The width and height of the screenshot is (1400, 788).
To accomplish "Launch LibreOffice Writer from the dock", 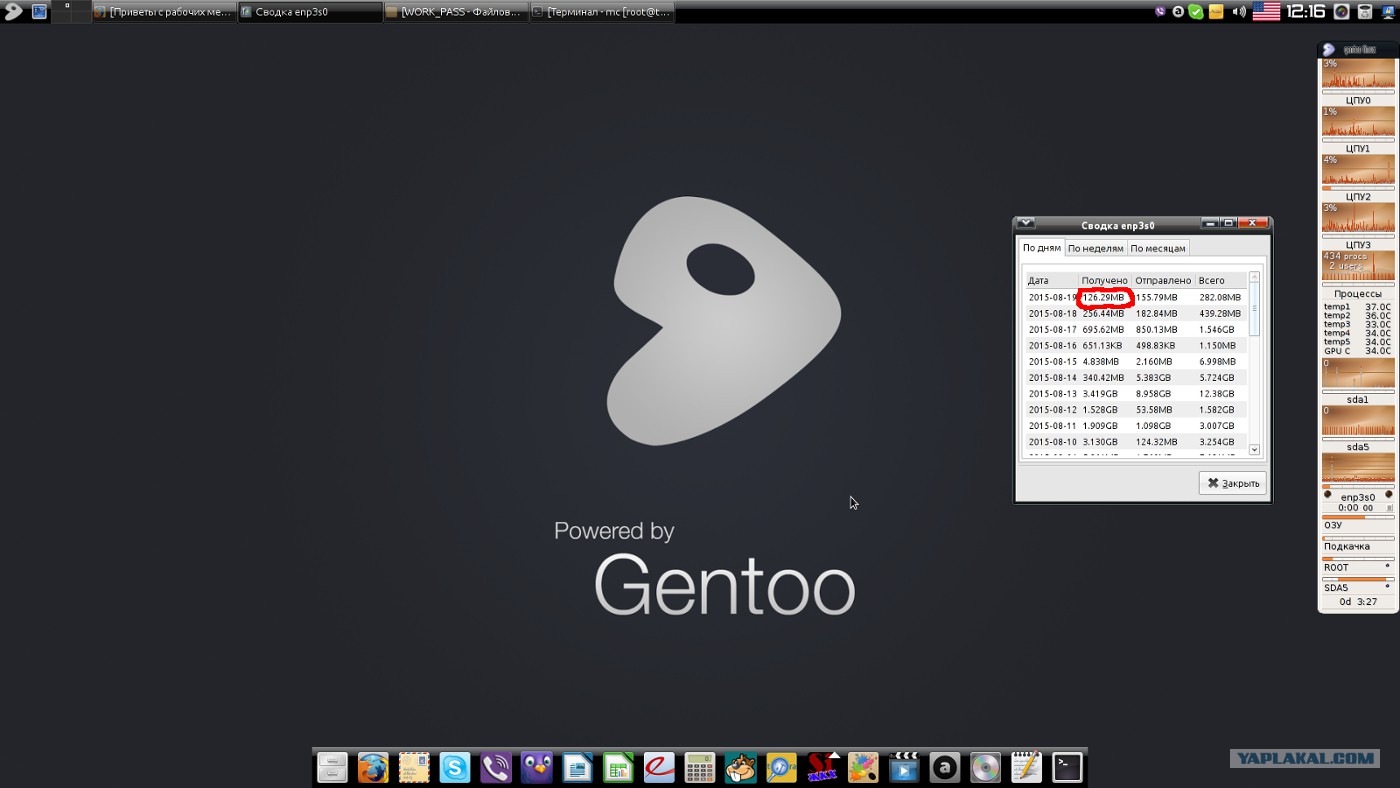I will click(578, 768).
